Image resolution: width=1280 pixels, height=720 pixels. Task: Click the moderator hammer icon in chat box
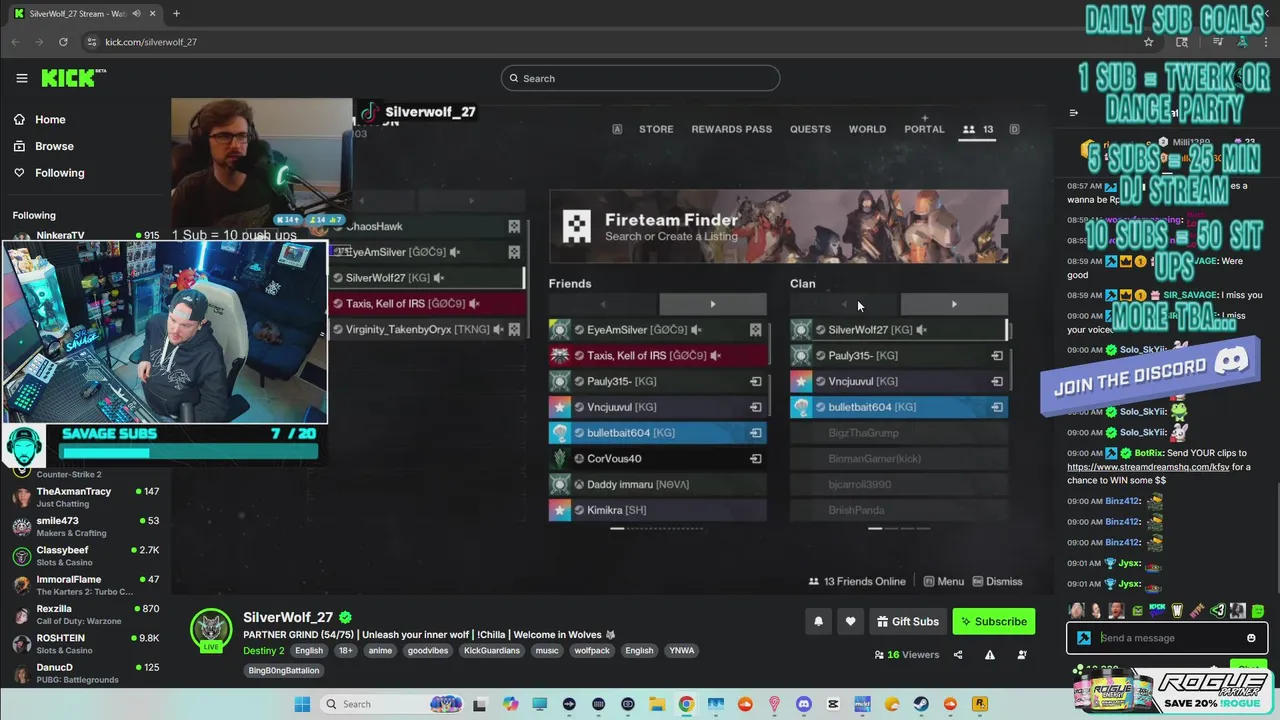point(1084,638)
